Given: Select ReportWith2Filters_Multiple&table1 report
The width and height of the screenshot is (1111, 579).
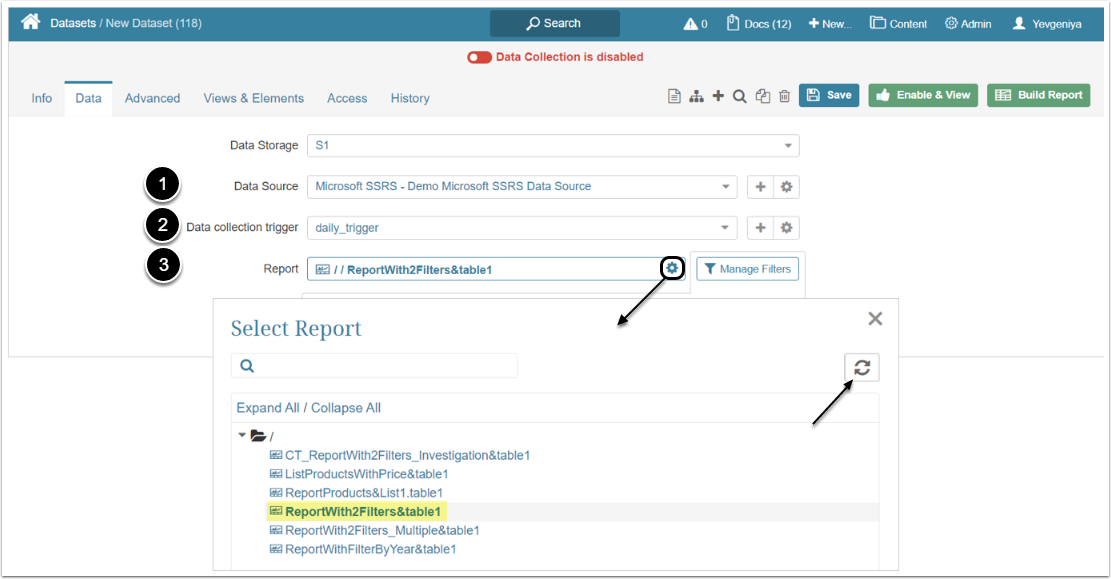Looking at the screenshot, I should 374,531.
